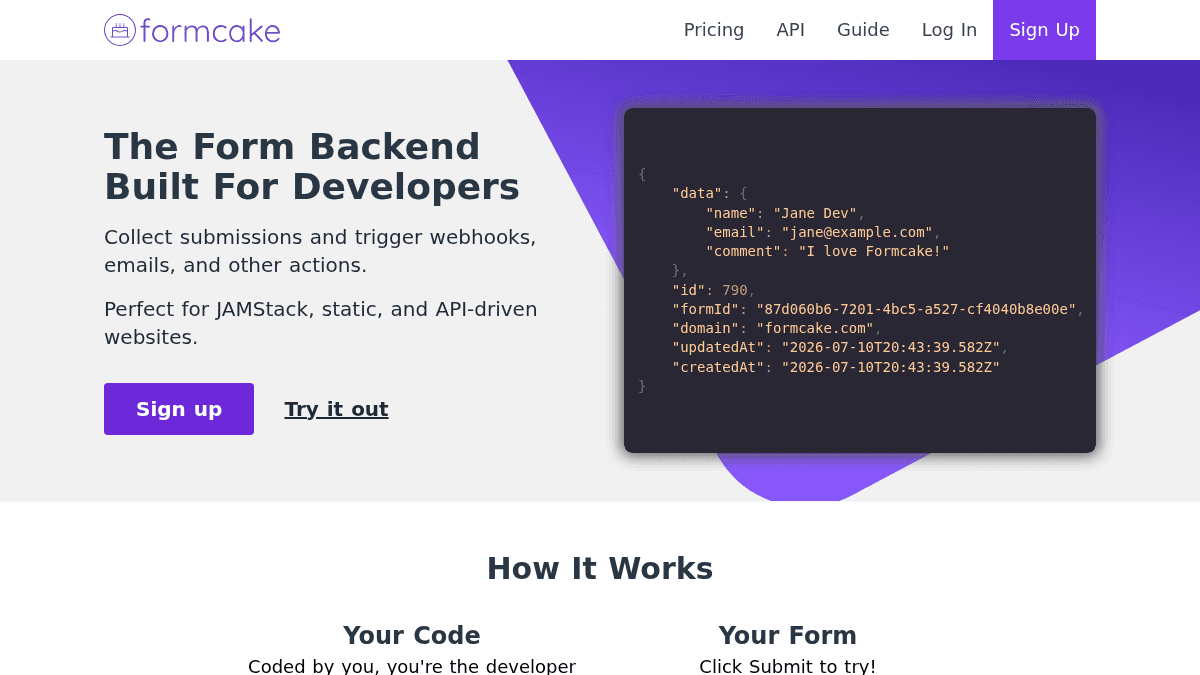
Task: Click the "comment": "I love Formcake!" line
Action: click(827, 251)
